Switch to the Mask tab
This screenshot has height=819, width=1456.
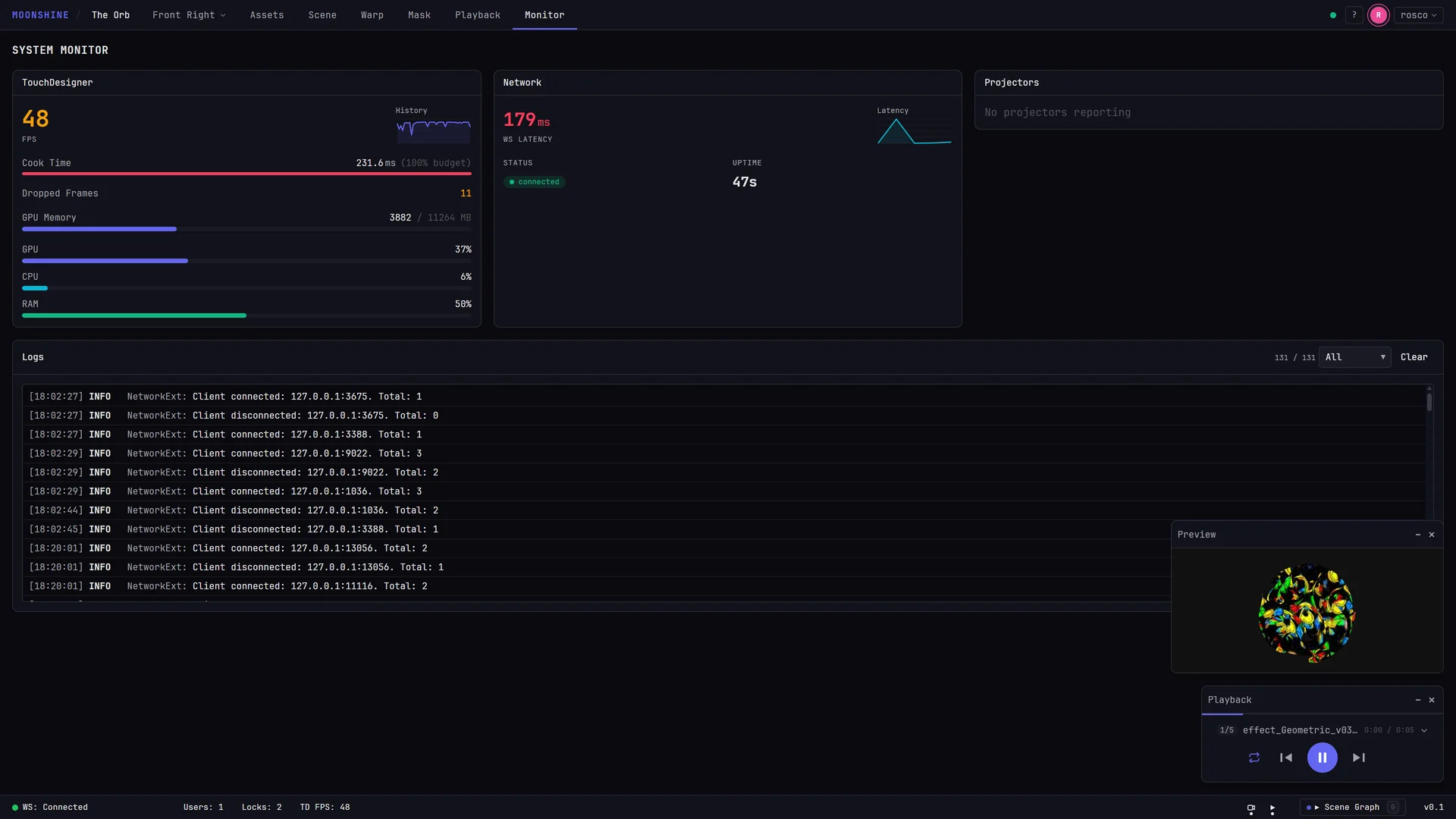click(419, 15)
